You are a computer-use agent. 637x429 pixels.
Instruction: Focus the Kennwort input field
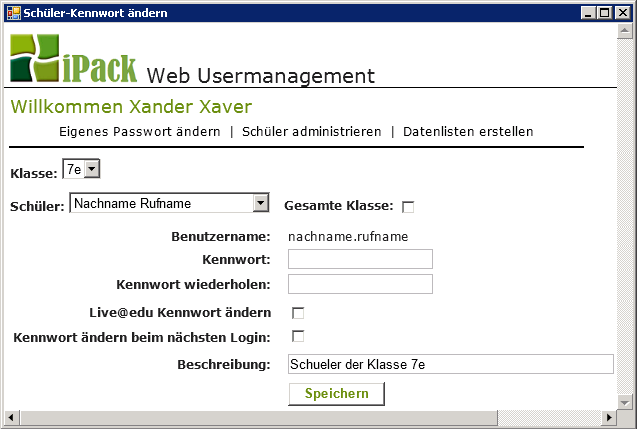coord(360,260)
